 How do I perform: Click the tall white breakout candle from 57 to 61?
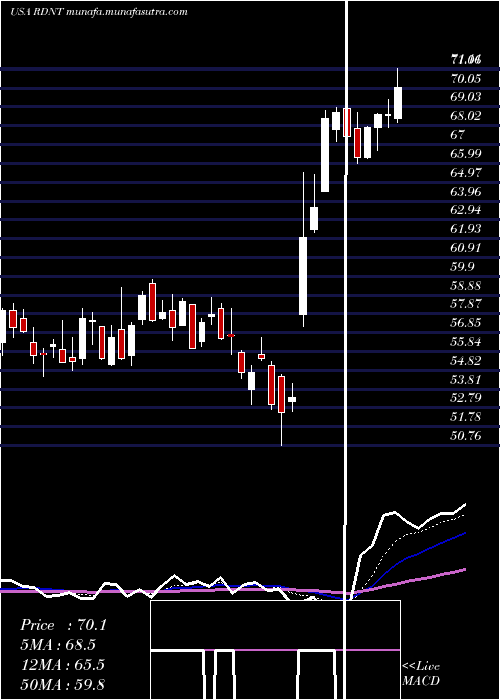tap(303, 276)
